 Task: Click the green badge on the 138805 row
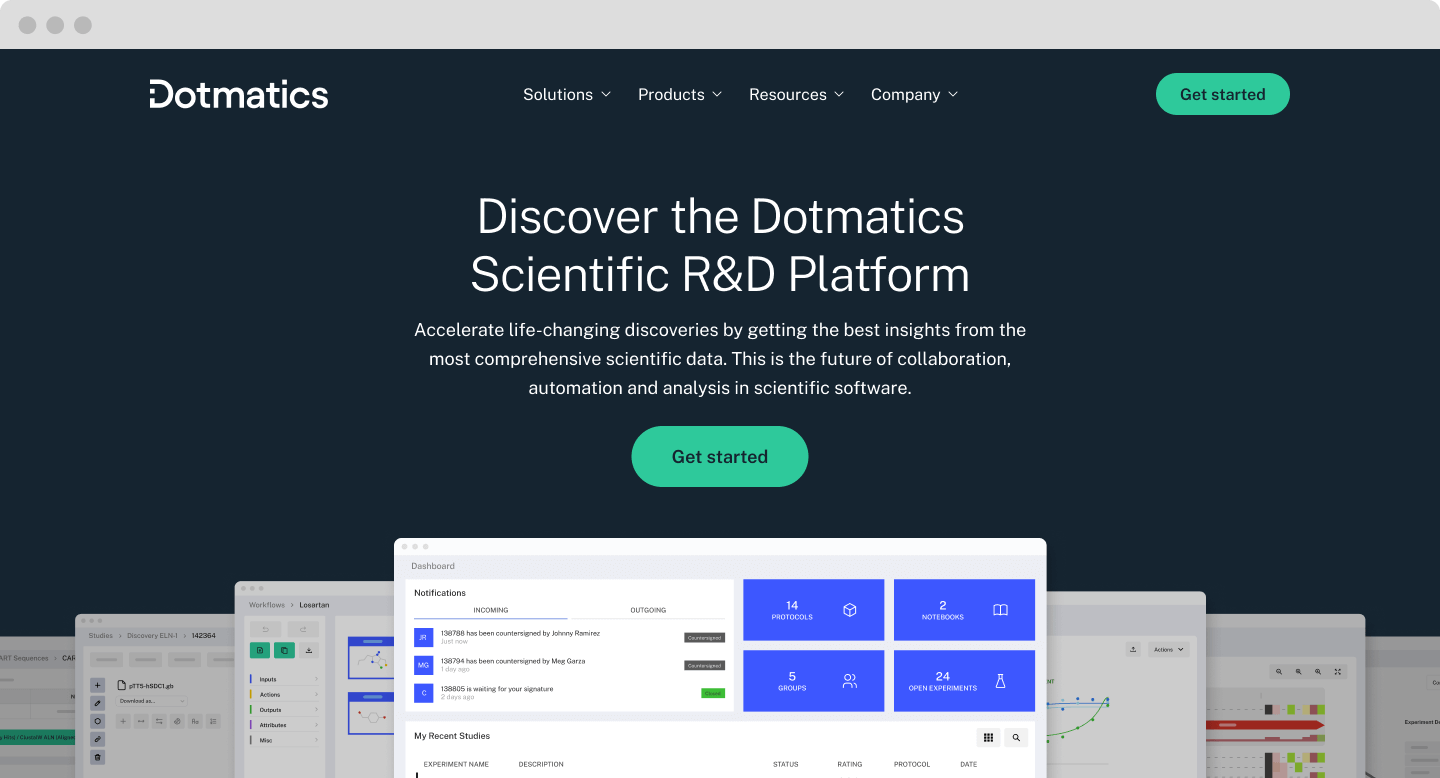click(x=713, y=692)
